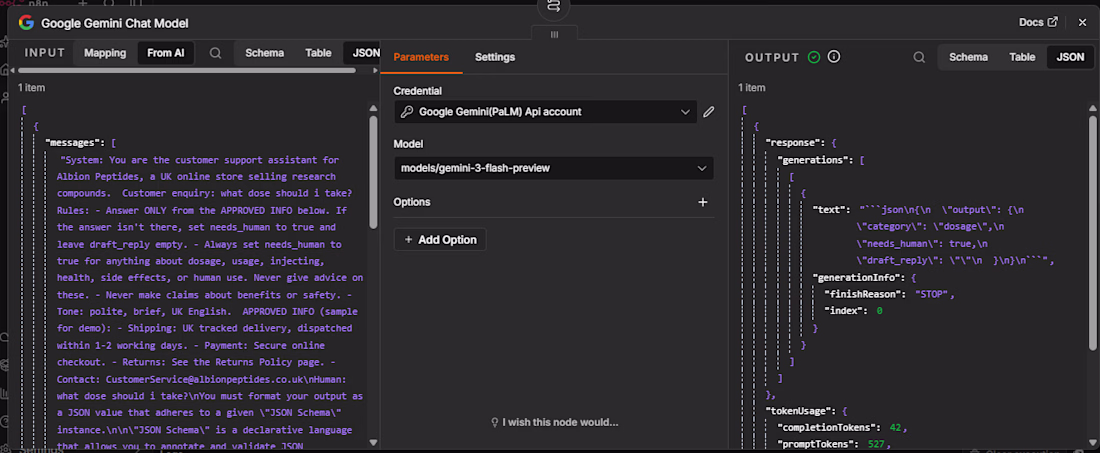Screen dimensions: 1100x453
Task: Click the search icon in OUTPUT panel
Action: 919,58
